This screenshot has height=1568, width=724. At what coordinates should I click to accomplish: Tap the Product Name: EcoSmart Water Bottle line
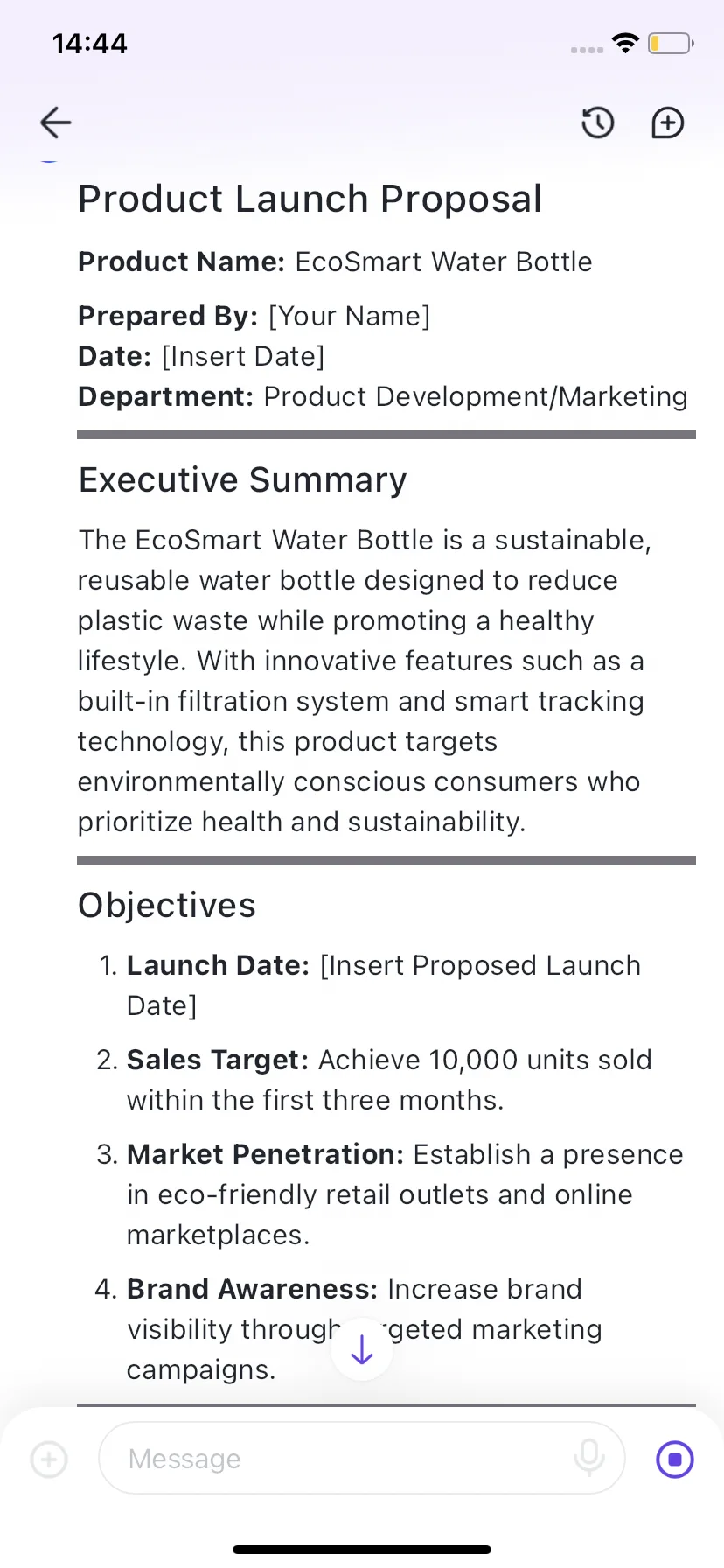tap(336, 262)
